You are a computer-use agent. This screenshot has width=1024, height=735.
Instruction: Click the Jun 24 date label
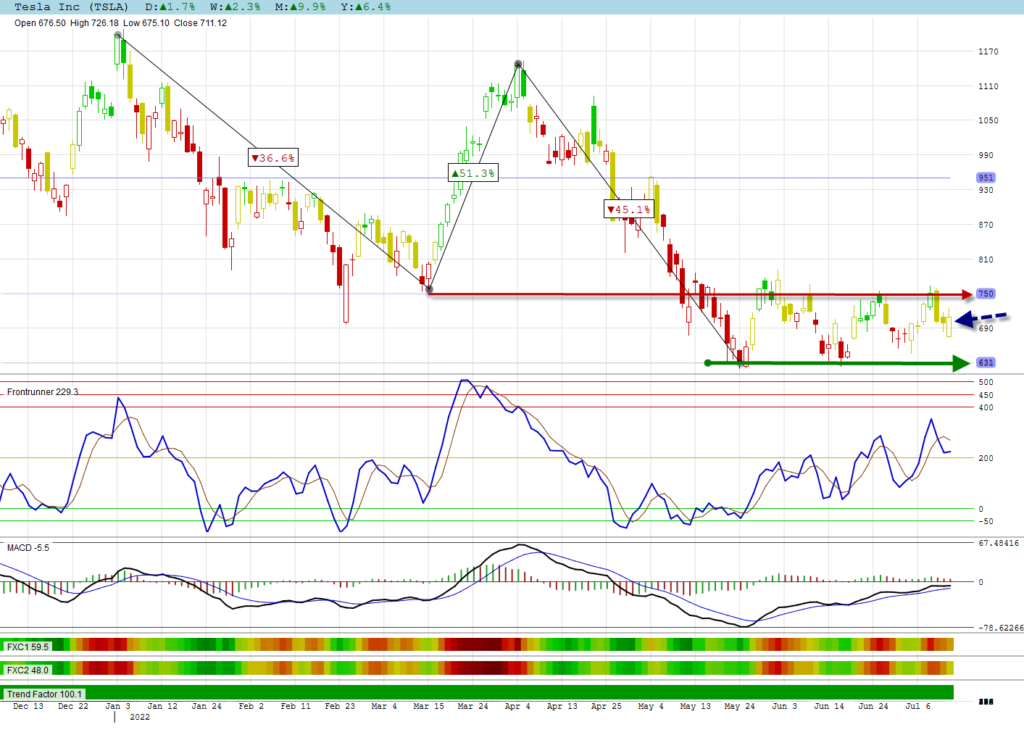872,706
